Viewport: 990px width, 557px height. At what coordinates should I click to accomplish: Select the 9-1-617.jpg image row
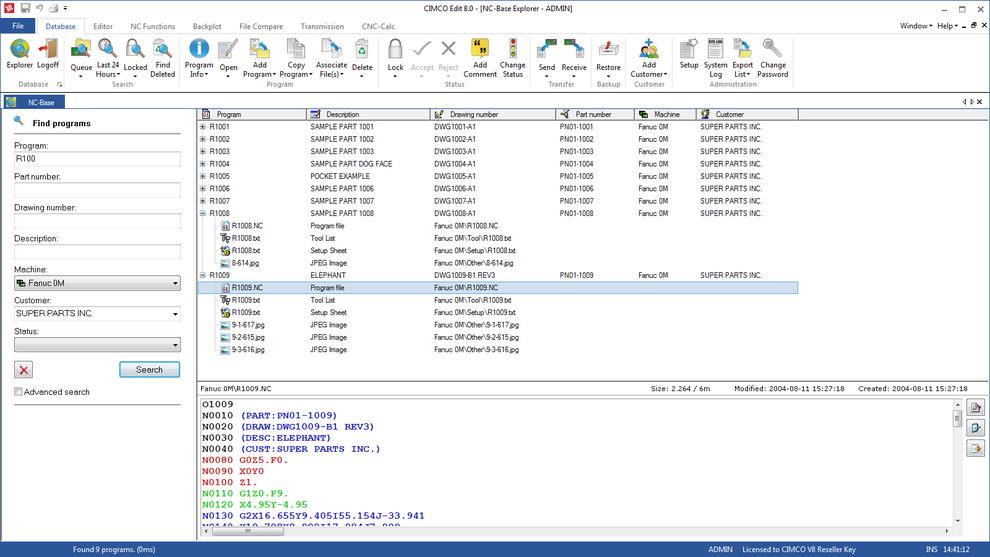pyautogui.click(x=498, y=325)
